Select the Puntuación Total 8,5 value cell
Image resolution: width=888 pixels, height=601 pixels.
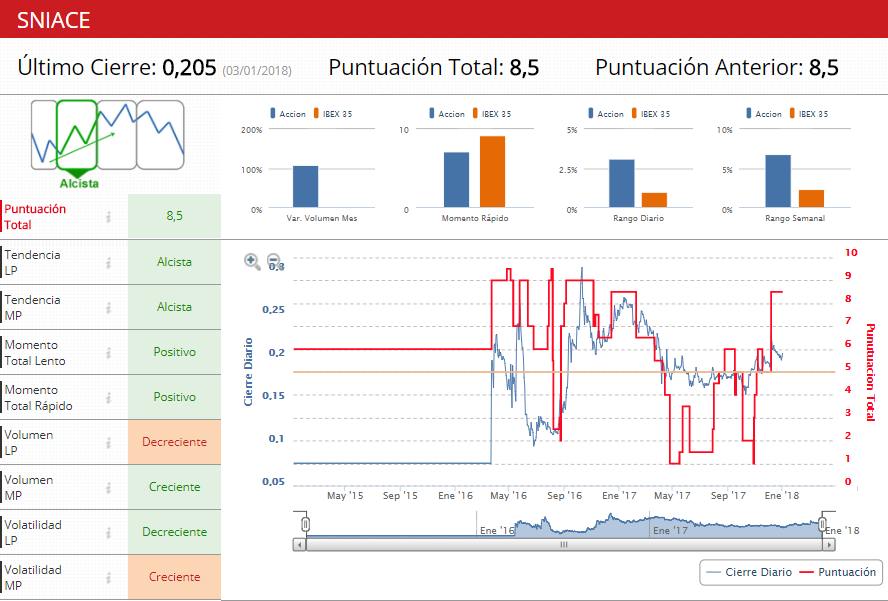[174, 216]
